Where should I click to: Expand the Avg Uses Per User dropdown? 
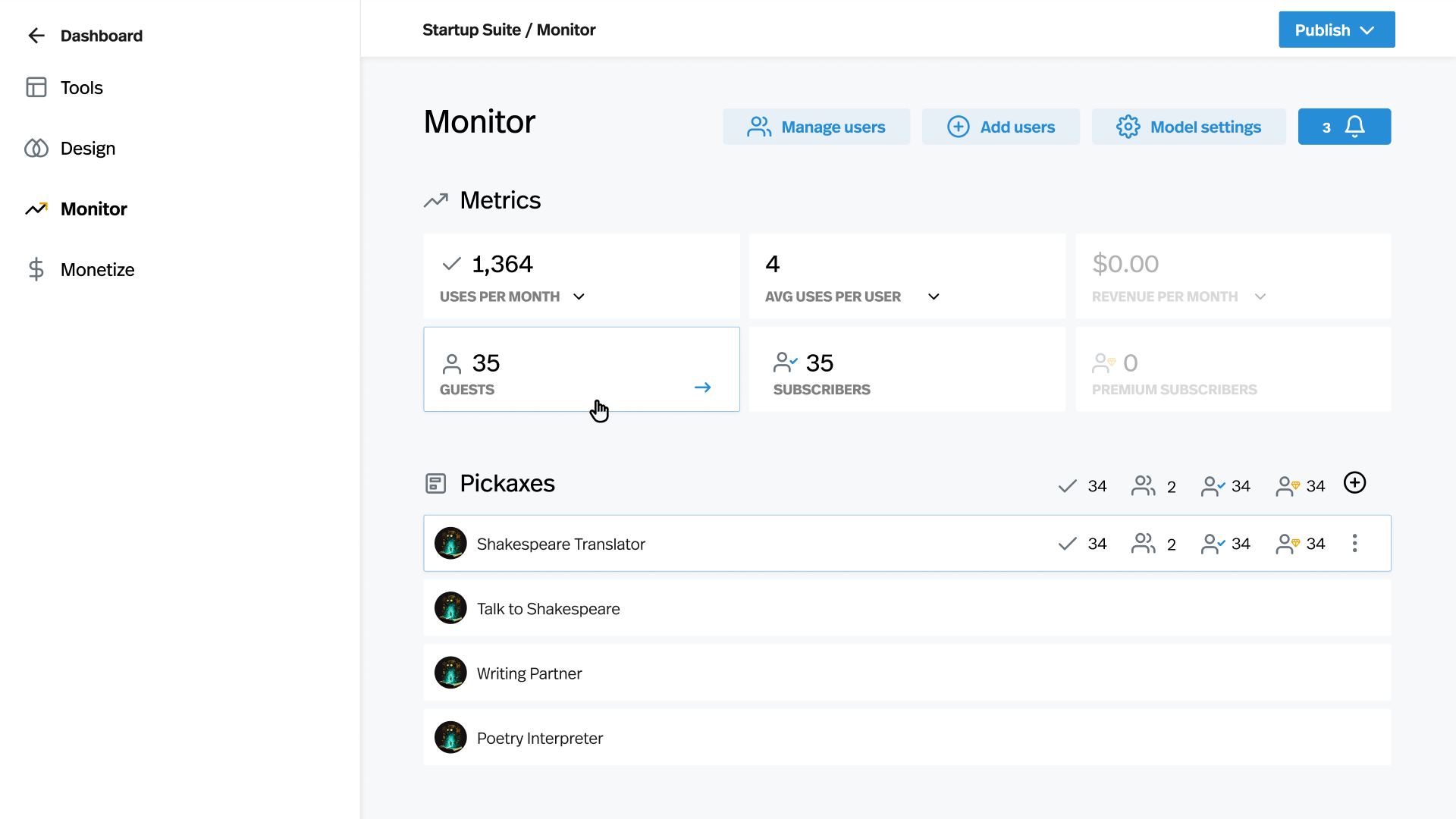pos(934,297)
